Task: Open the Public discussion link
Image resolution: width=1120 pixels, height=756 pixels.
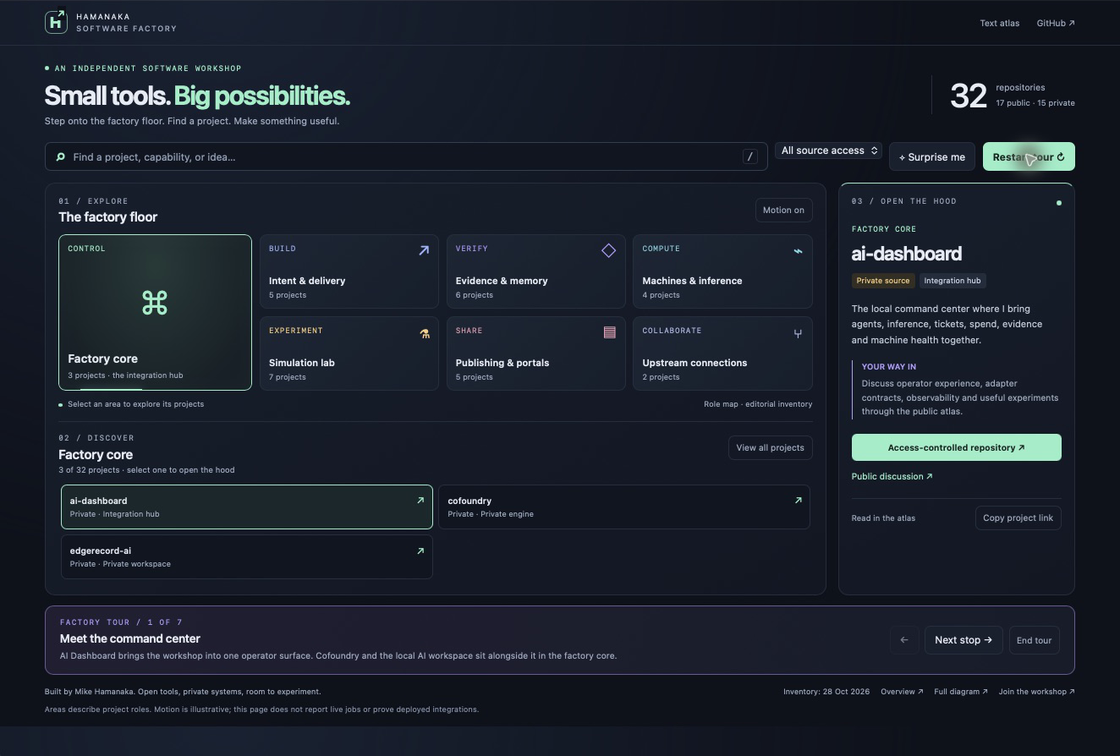Action: click(x=891, y=476)
